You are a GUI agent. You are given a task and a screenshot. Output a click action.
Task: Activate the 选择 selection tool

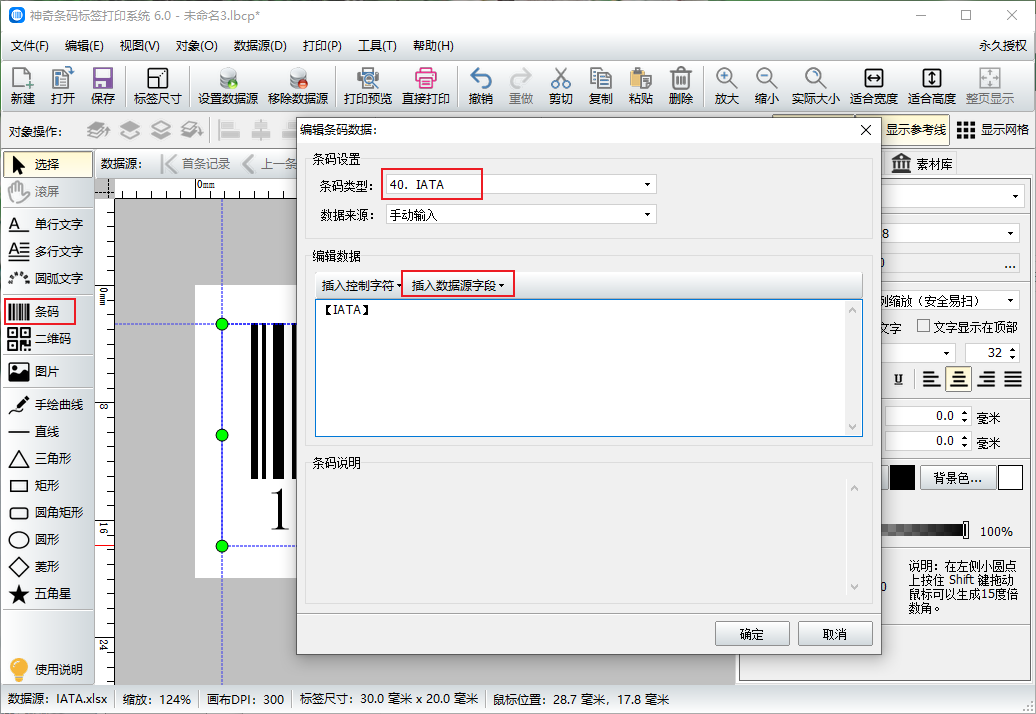pyautogui.click(x=48, y=164)
